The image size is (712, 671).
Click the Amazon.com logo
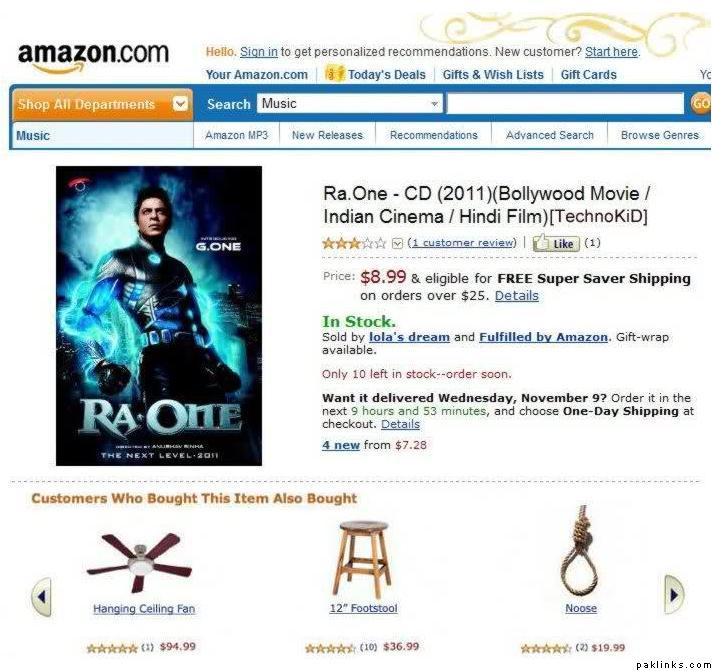(93, 57)
